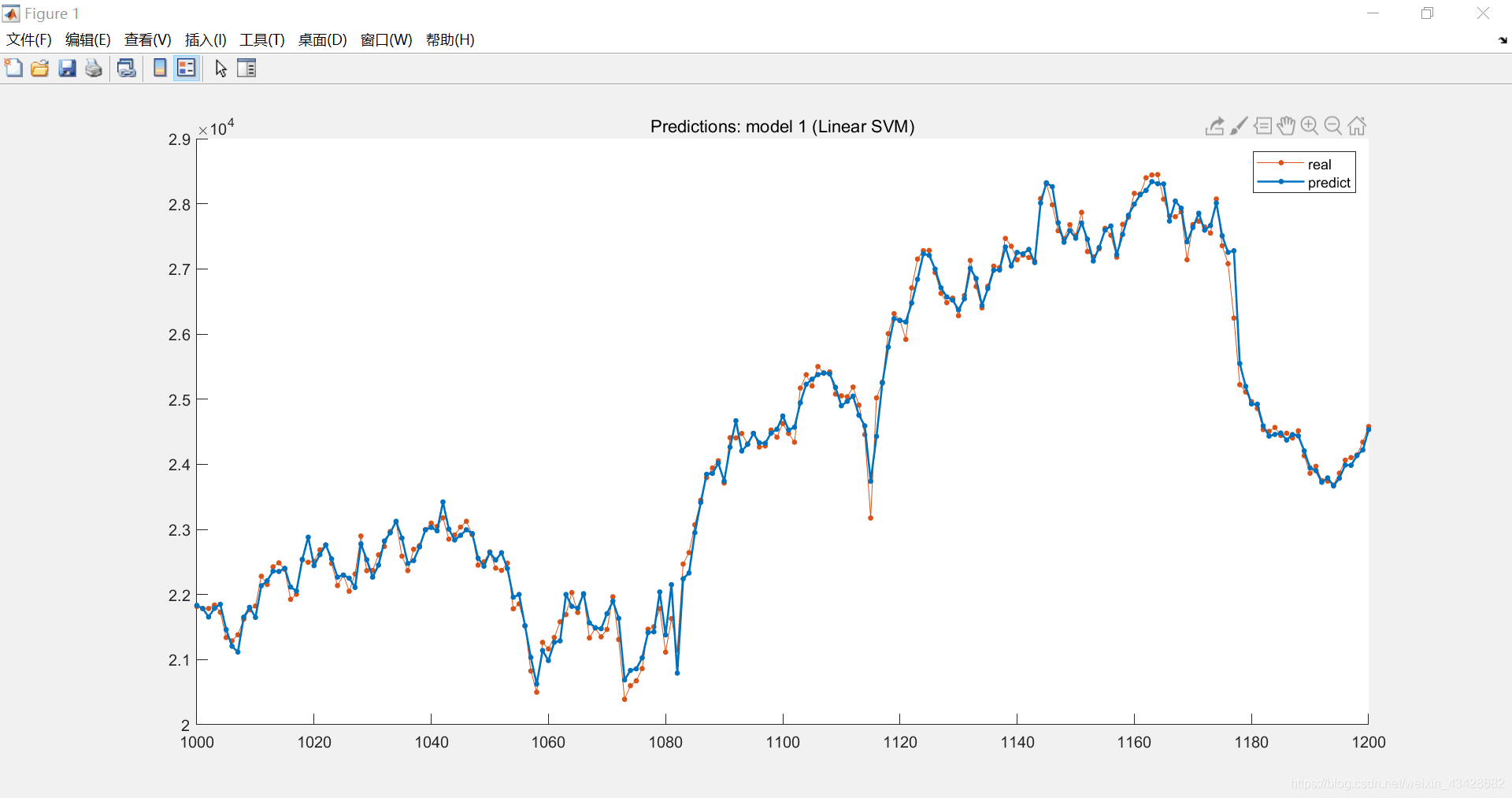Restore down the Figure 1 window
This screenshot has width=1512, height=798.
[x=1428, y=13]
